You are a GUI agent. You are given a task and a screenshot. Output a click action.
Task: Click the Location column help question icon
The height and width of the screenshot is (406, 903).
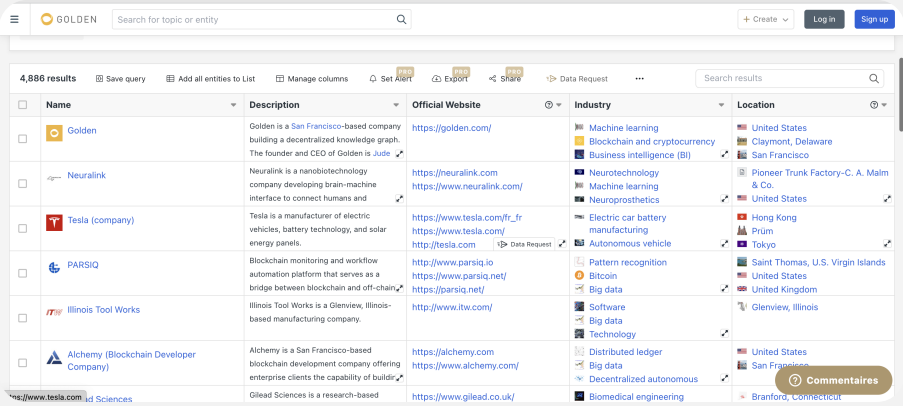point(874,105)
